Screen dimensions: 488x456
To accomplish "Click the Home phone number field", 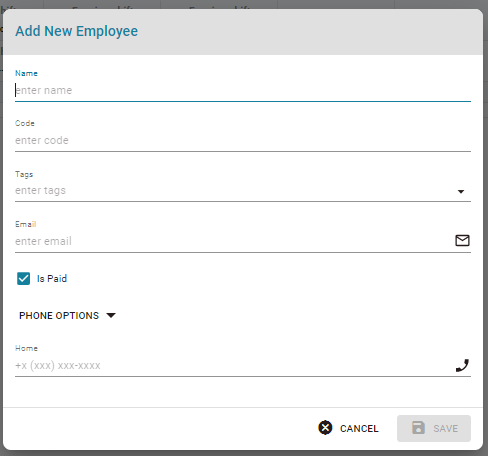I will pos(233,366).
